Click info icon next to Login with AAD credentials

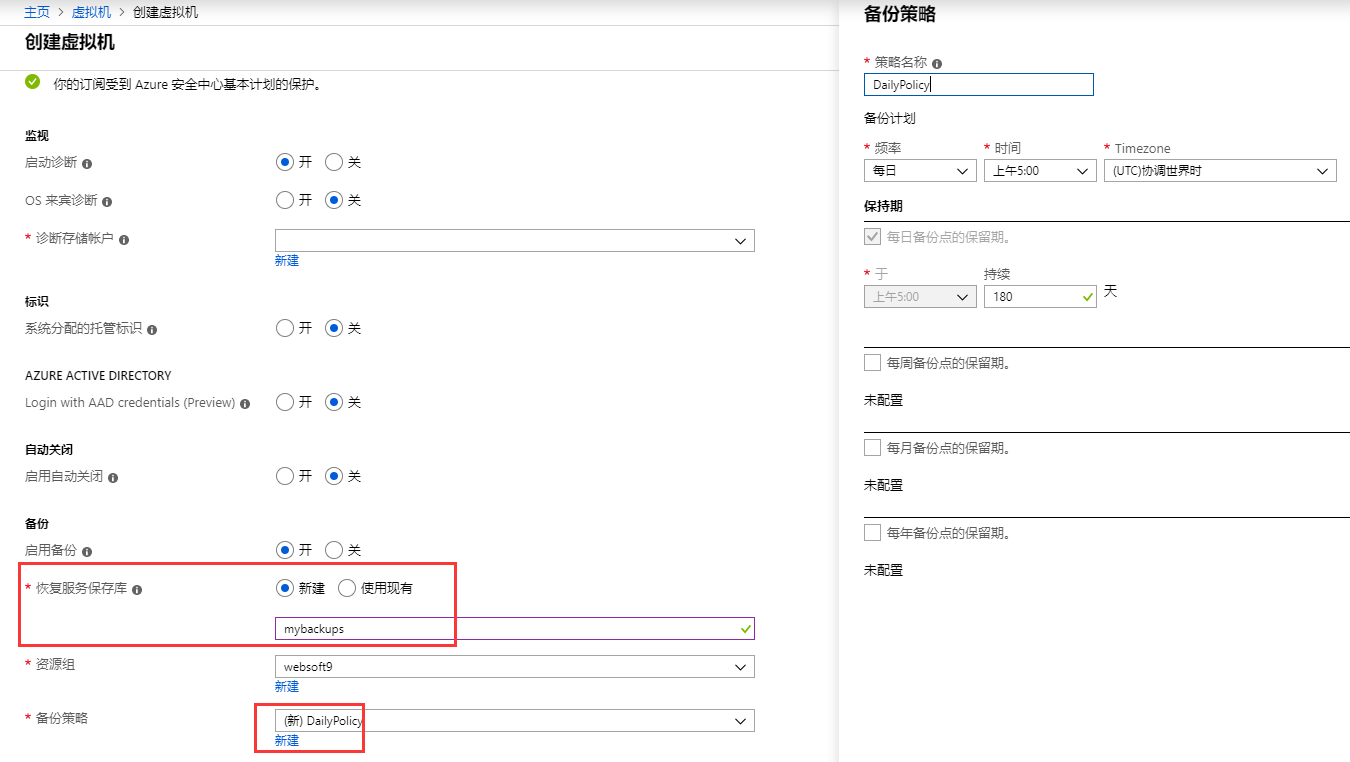click(245, 403)
